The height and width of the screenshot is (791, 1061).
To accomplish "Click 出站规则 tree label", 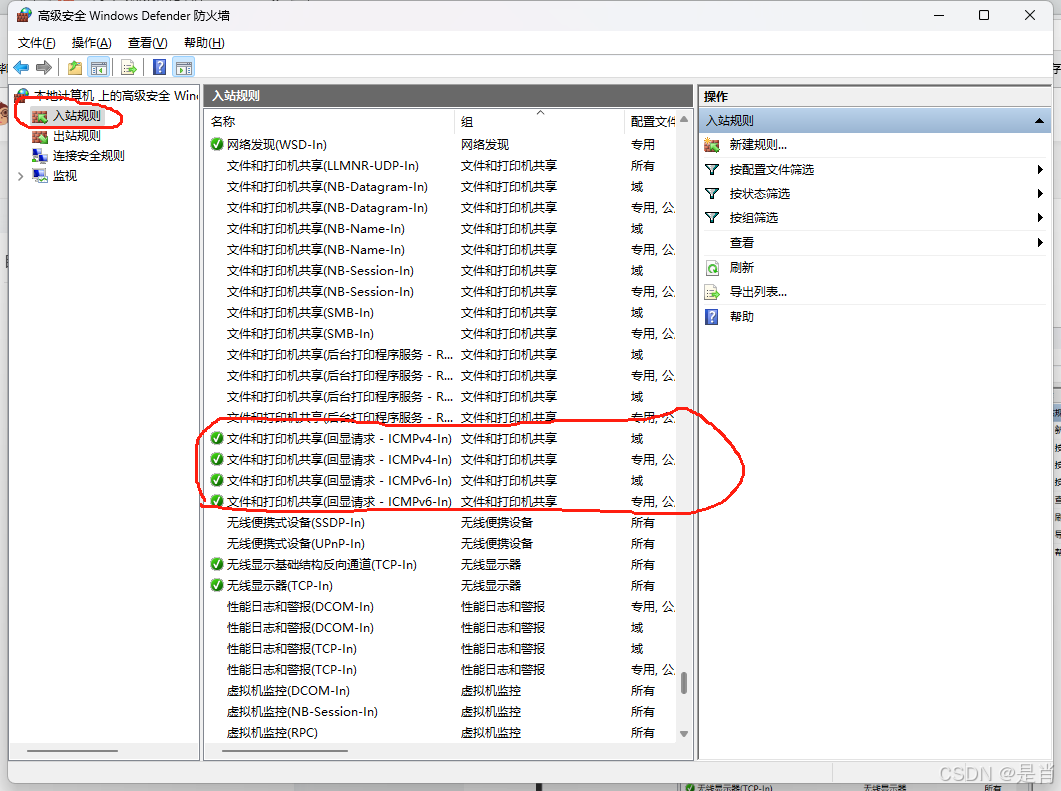I will pyautogui.click(x=76, y=136).
